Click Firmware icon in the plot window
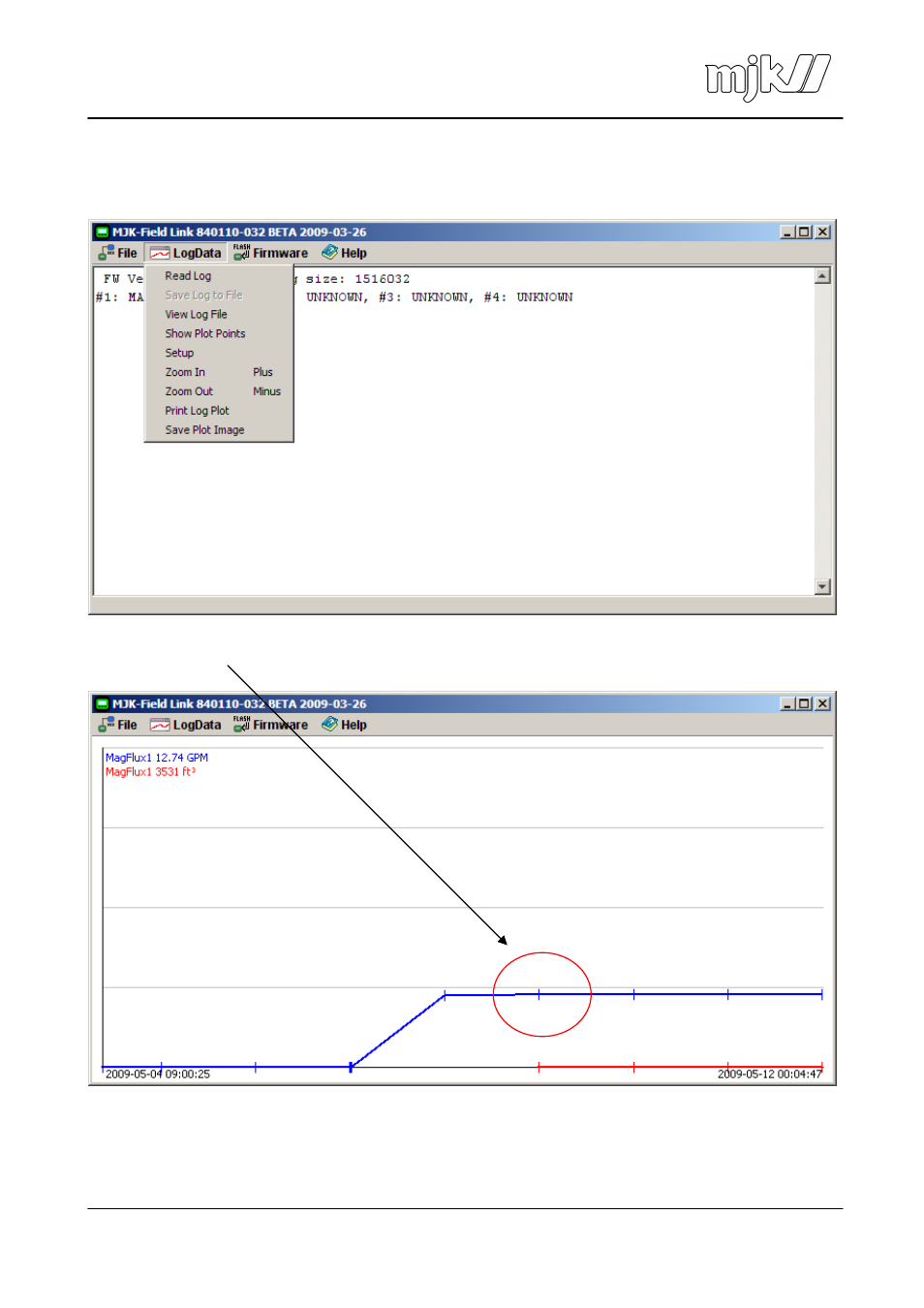This screenshot has width=924, height=1308. click(242, 725)
